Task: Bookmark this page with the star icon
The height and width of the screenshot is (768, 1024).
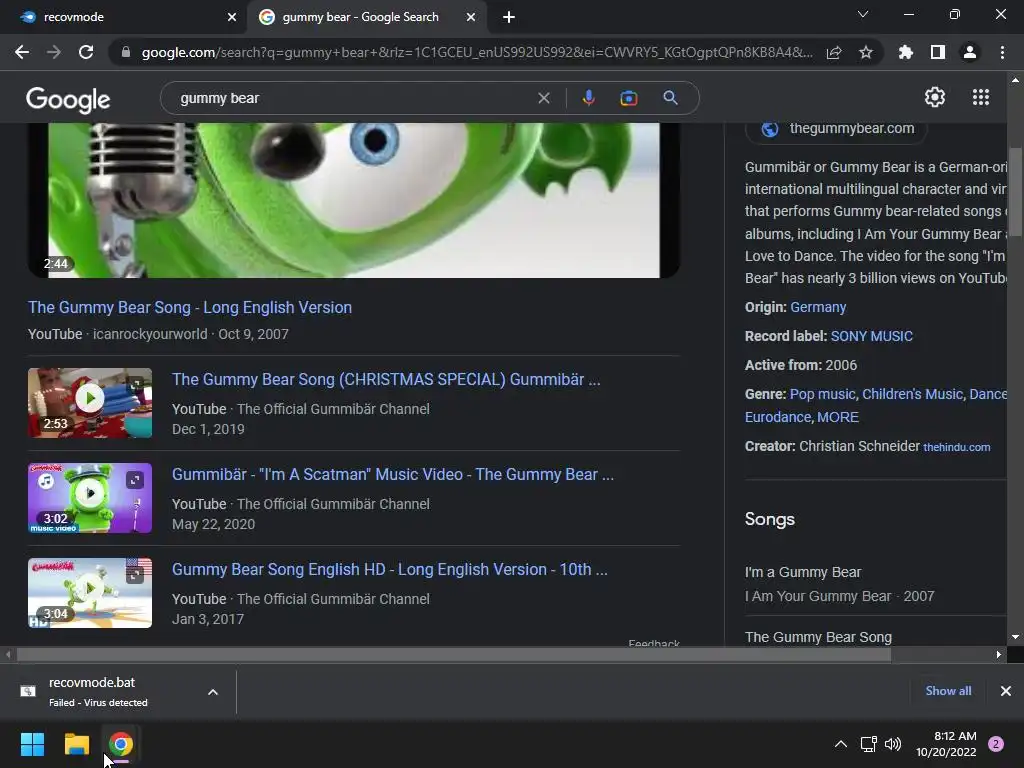Action: point(866,52)
